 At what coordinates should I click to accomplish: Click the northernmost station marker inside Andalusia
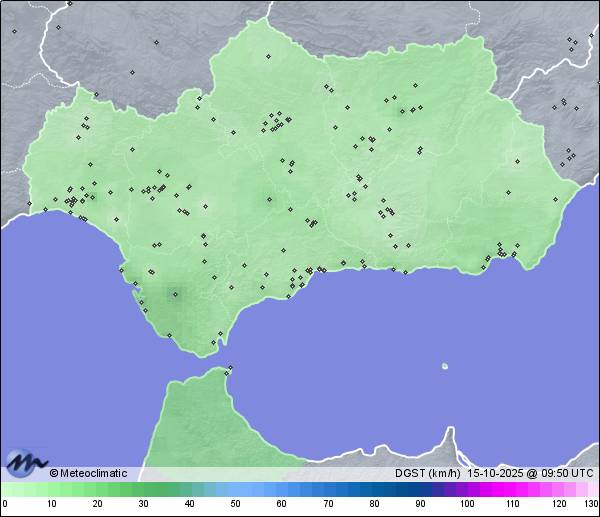pos(267,56)
